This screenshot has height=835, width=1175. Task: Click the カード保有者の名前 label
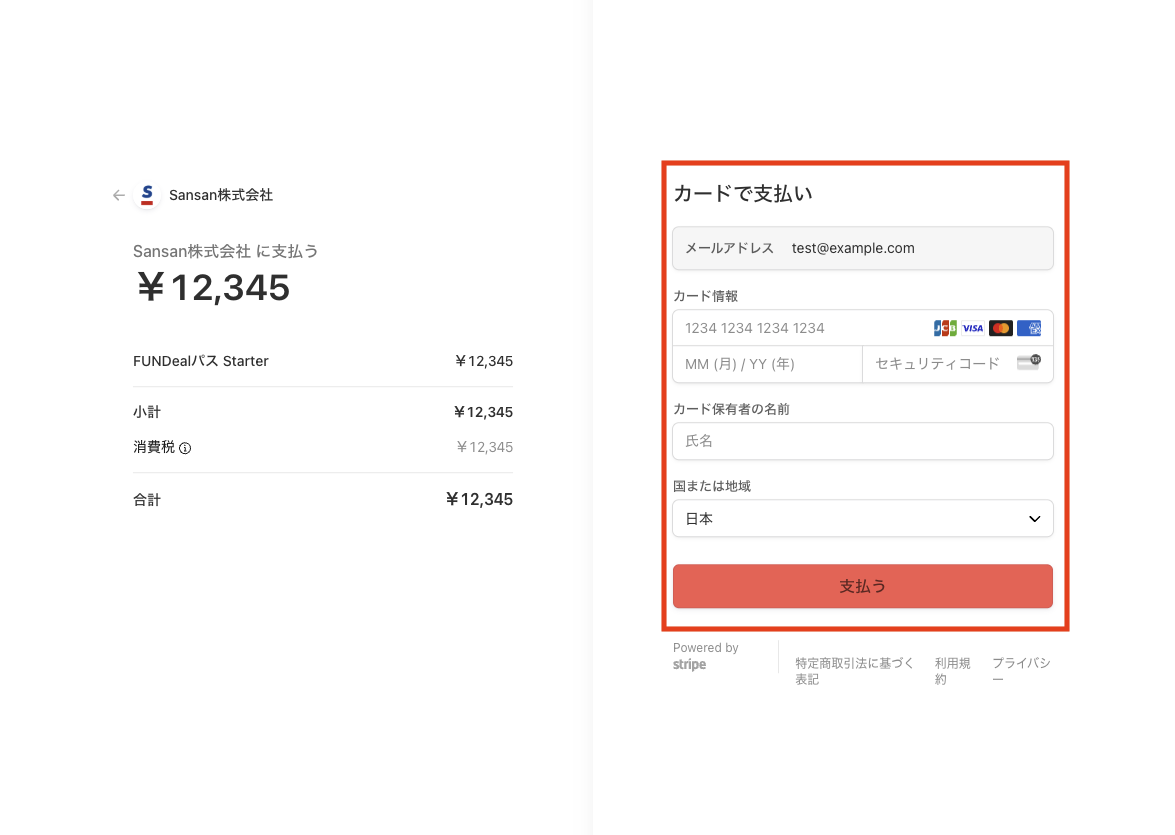[x=731, y=409]
